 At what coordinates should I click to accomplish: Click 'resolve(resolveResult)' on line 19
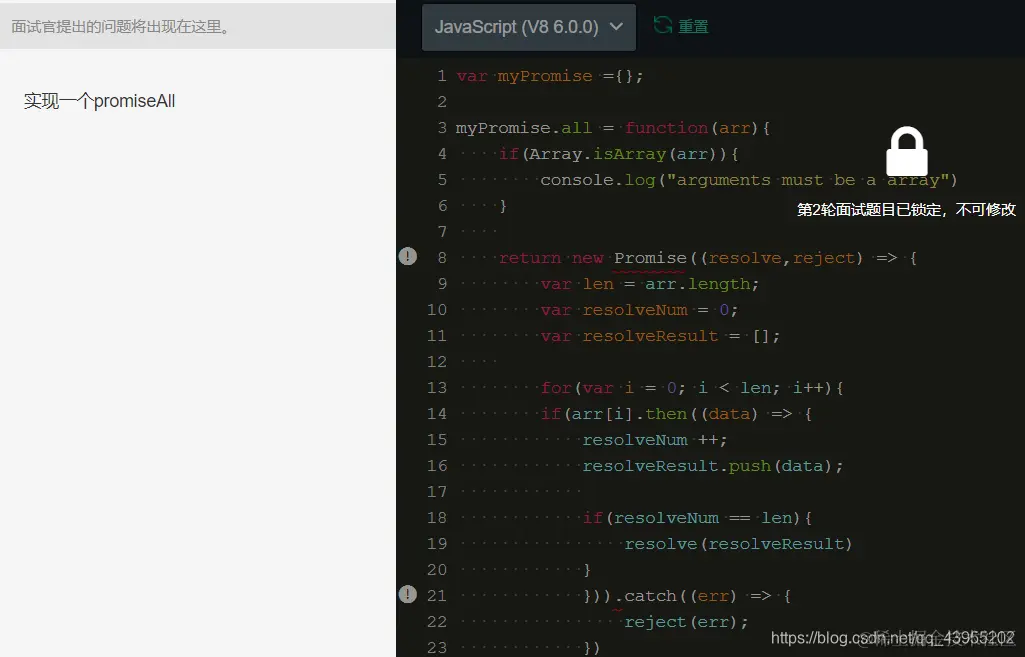[739, 544]
